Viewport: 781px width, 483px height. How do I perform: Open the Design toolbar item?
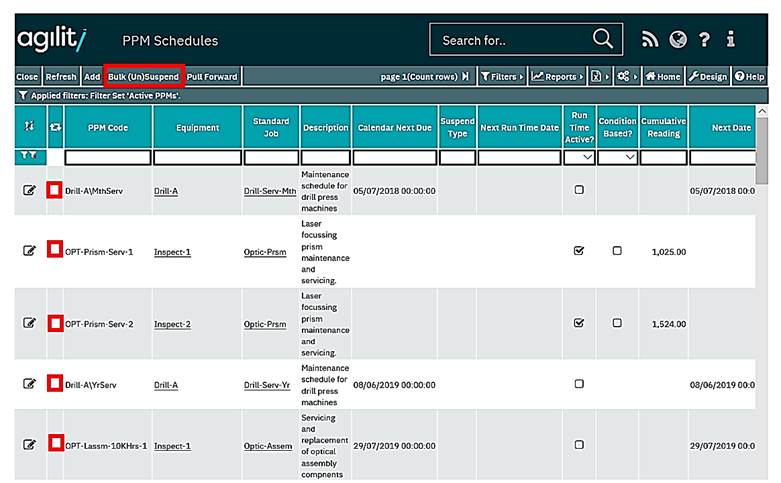tap(708, 77)
